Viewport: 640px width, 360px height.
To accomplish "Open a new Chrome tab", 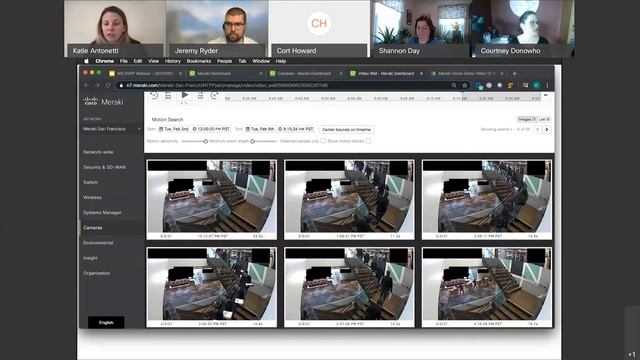I will (514, 73).
